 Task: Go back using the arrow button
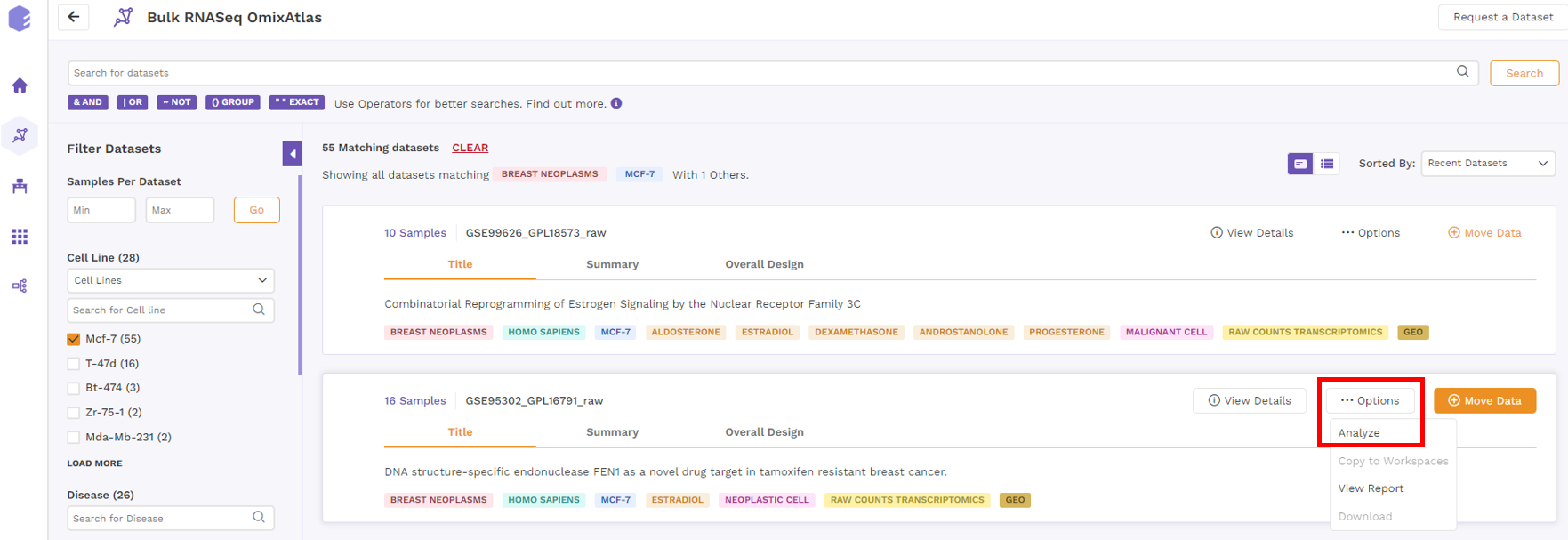tap(74, 17)
